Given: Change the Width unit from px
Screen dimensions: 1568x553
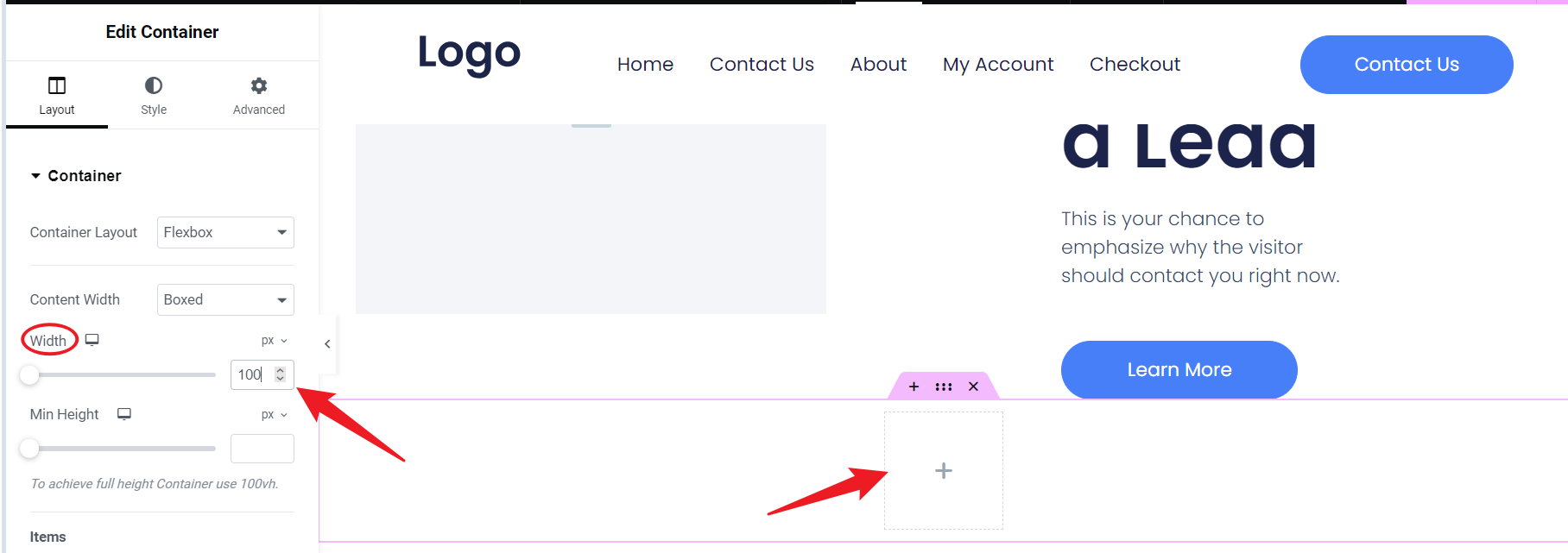Looking at the screenshot, I should 274,341.
